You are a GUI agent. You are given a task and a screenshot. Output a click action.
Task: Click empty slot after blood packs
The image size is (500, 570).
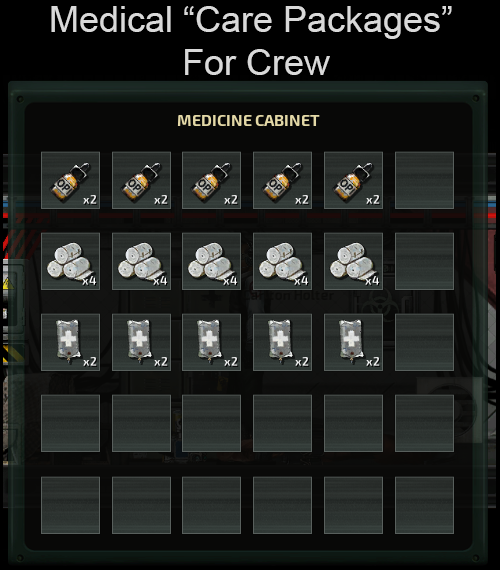coord(424,342)
